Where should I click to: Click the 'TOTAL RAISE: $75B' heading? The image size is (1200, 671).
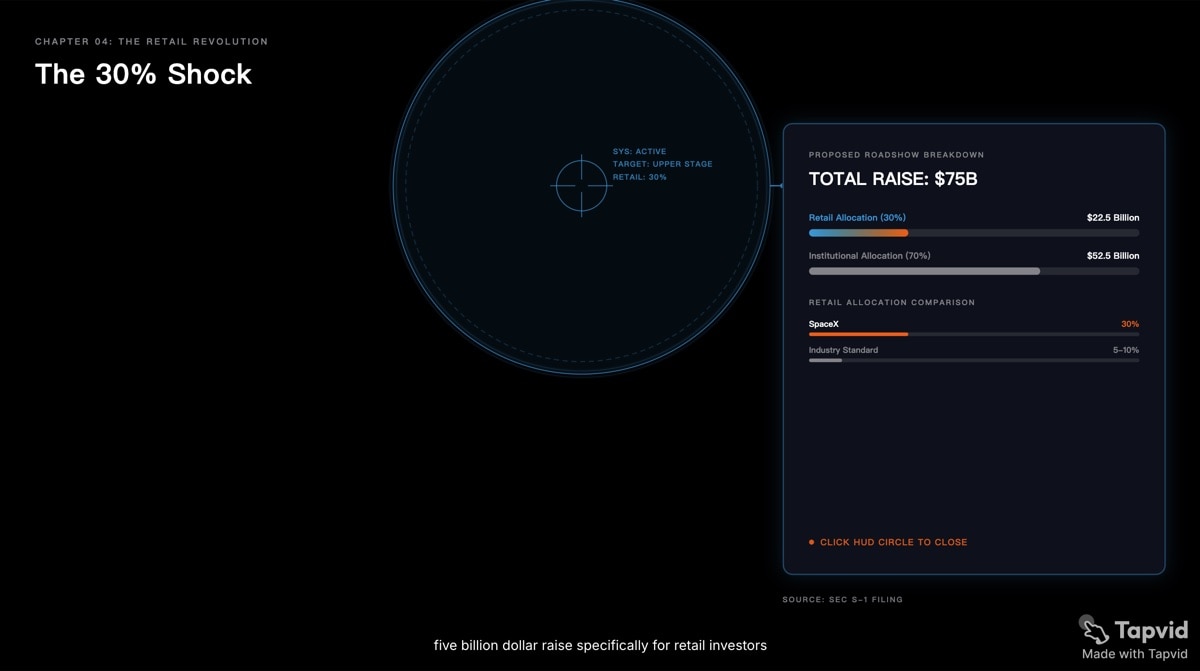[x=893, y=180]
